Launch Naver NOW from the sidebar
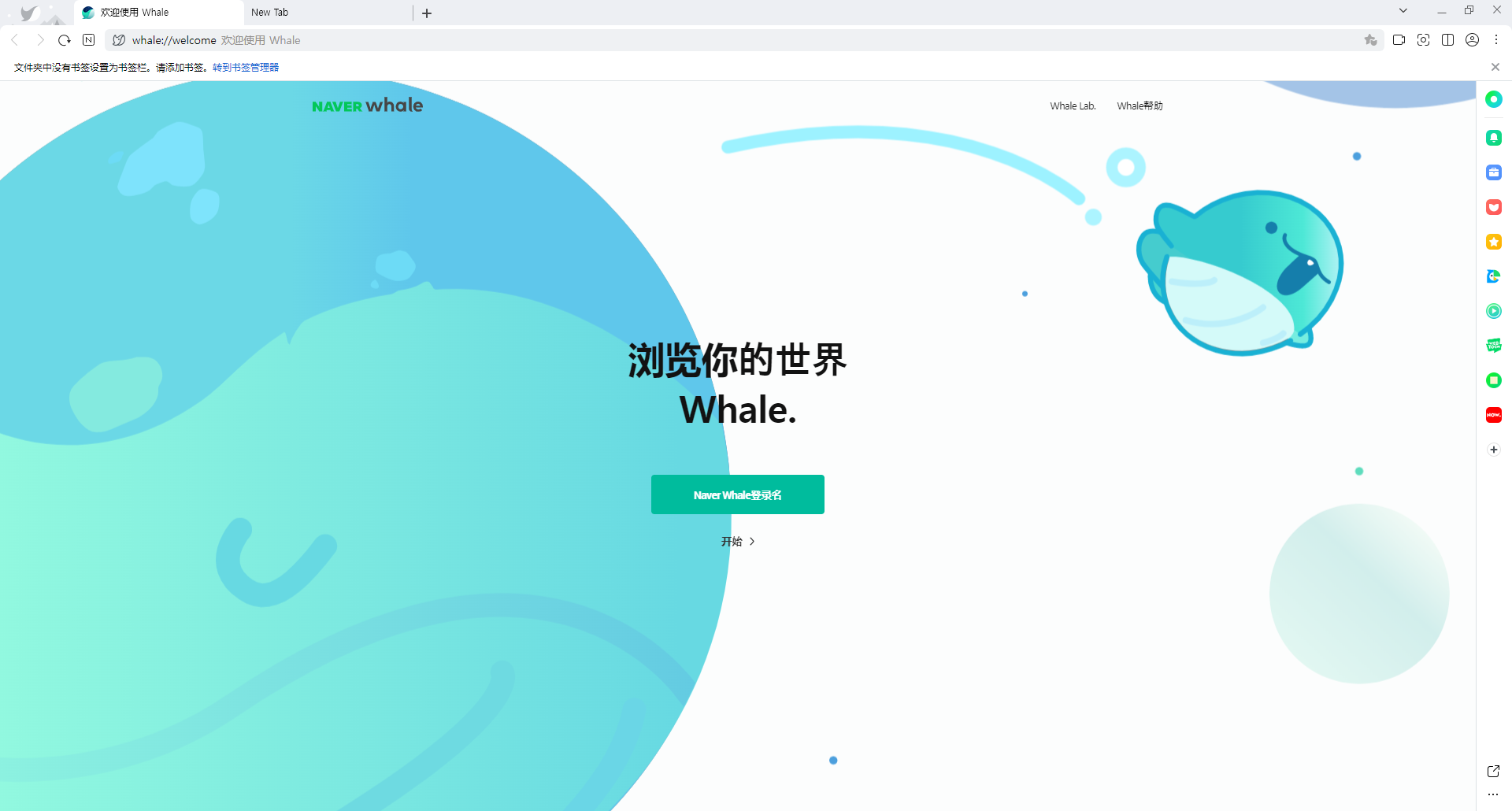The height and width of the screenshot is (811, 1512). pyautogui.click(x=1494, y=414)
